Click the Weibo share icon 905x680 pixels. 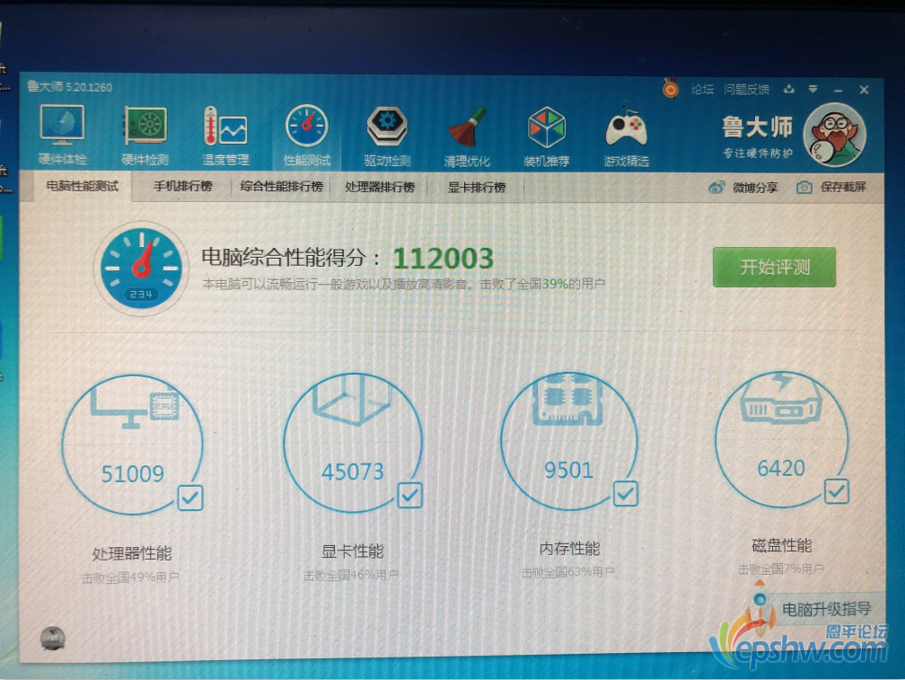[x=716, y=187]
